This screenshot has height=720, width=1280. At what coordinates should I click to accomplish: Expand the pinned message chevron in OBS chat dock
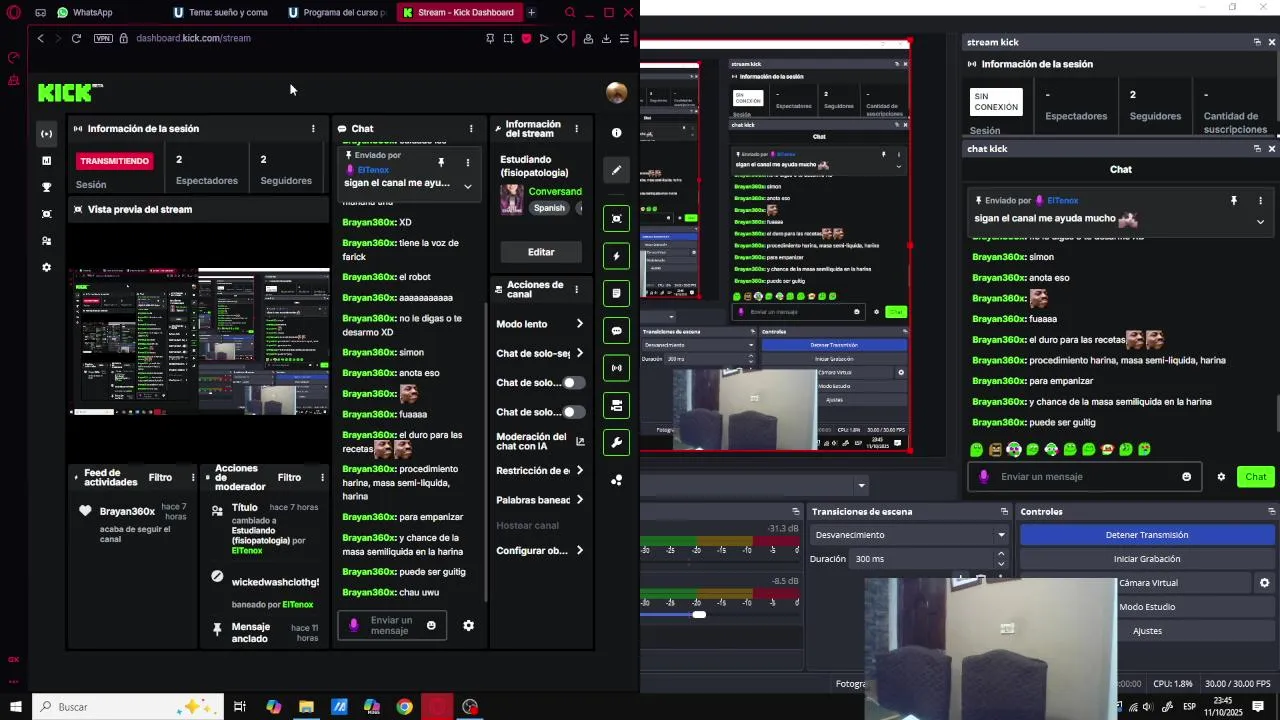click(x=1260, y=222)
